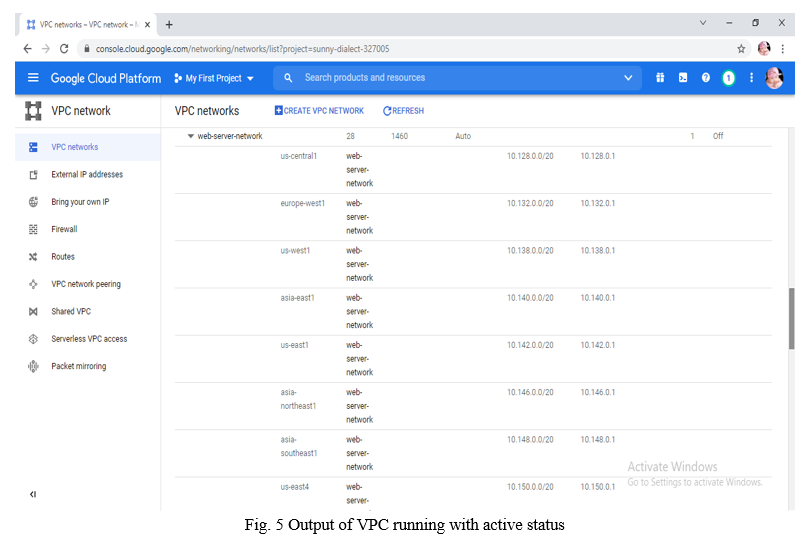The width and height of the screenshot is (802, 541).
Task: Open Chrome profile avatar
Action: pos(764,49)
